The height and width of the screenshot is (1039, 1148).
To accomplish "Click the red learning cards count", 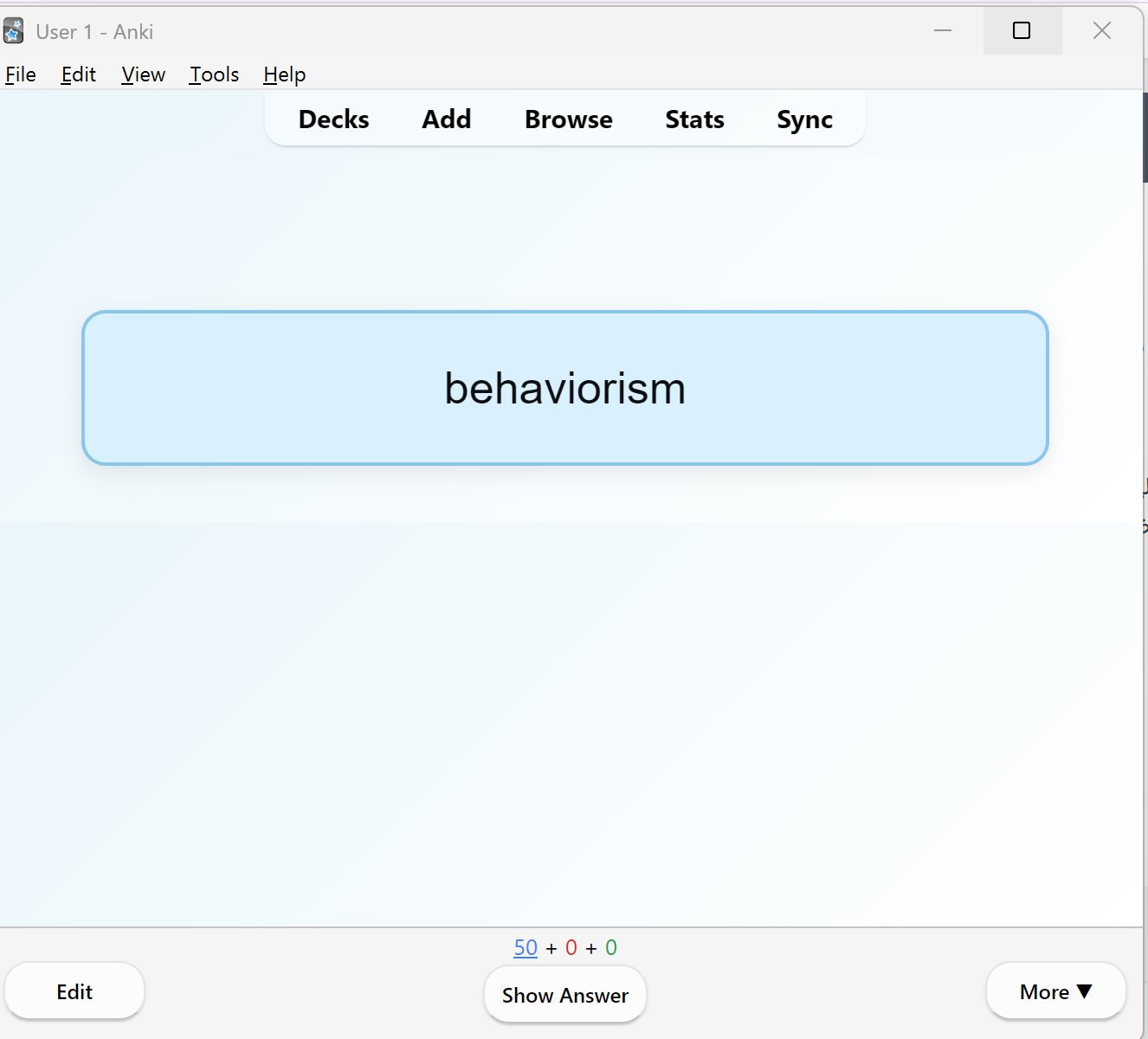I will pos(571,947).
